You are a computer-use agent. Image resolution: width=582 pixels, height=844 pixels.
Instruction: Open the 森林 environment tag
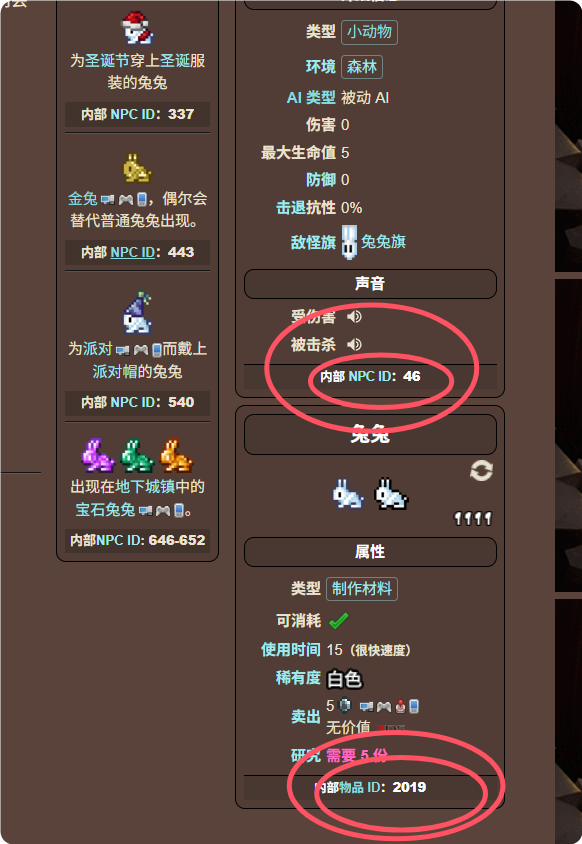click(362, 67)
